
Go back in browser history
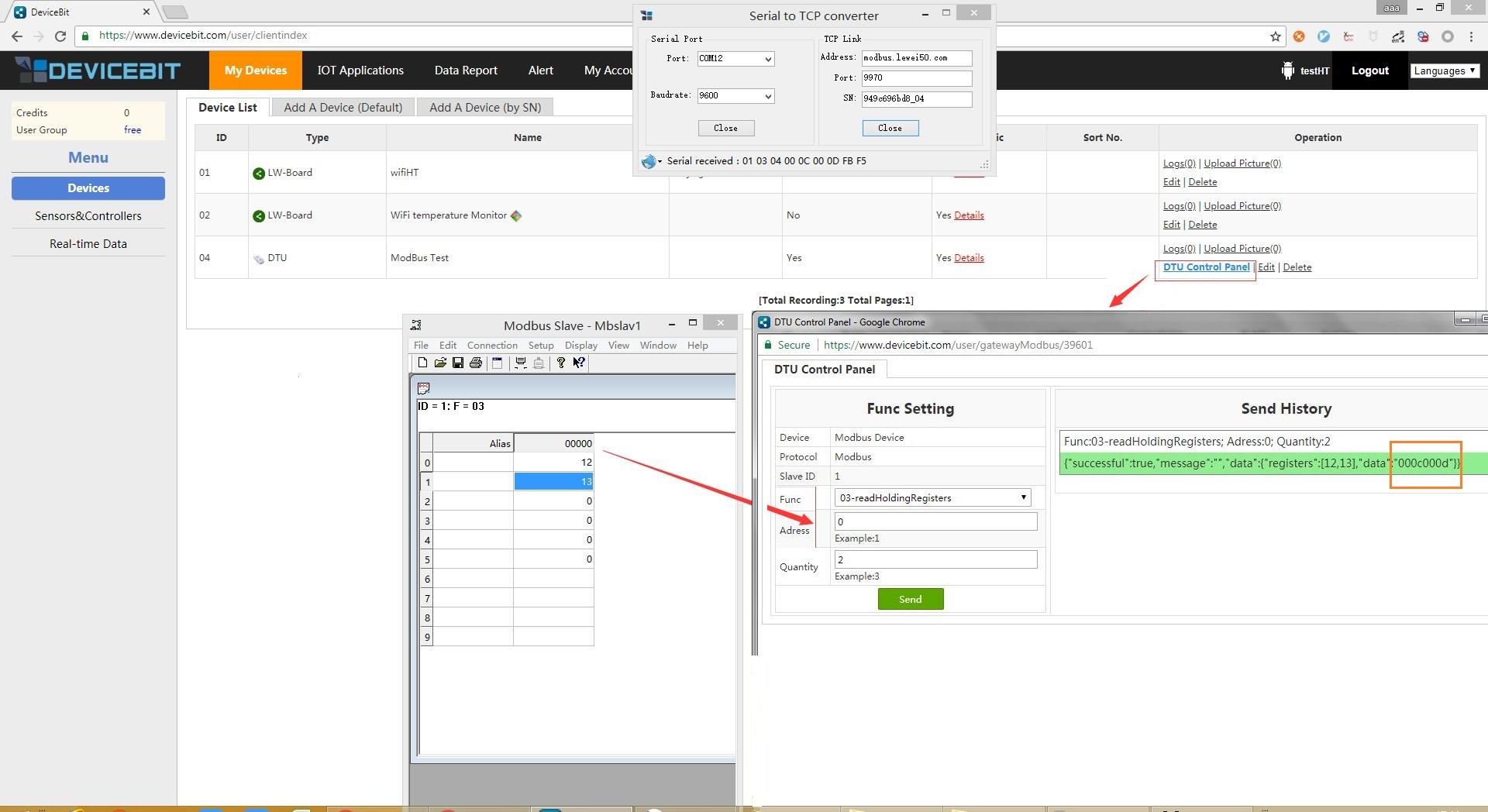pos(17,36)
